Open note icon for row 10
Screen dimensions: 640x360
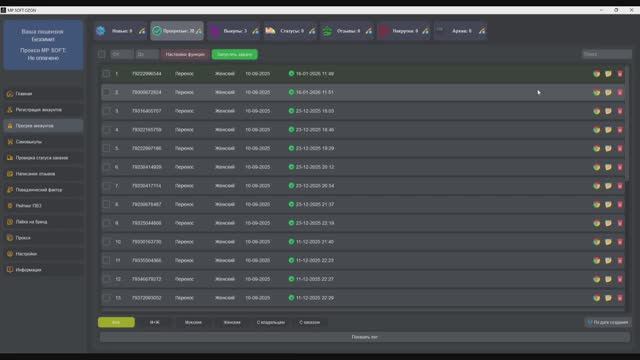tap(608, 242)
